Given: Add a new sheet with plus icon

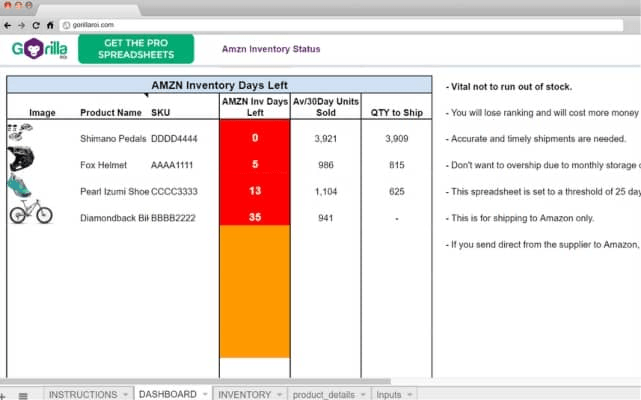Looking at the screenshot, I should (2, 396).
